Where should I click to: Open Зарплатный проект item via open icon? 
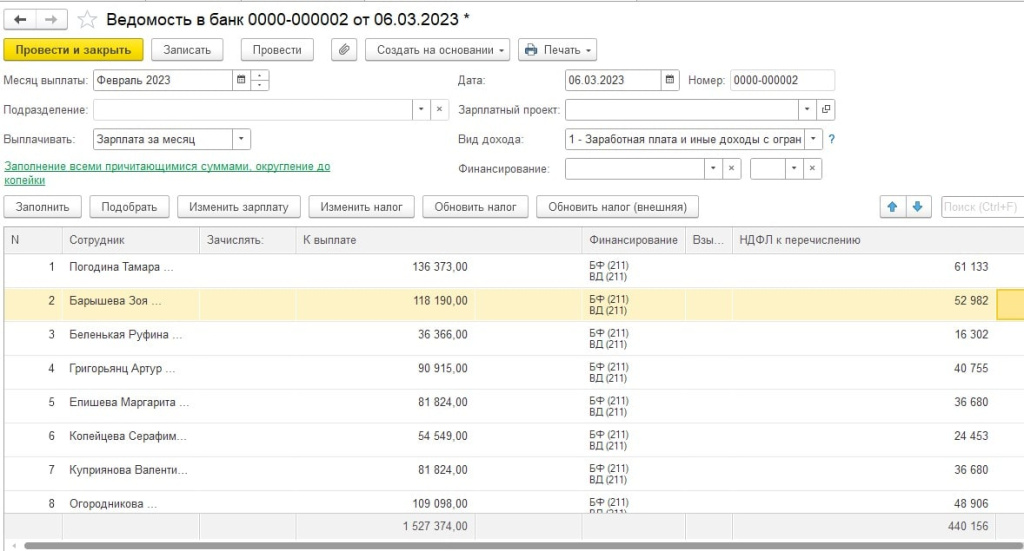point(826,110)
